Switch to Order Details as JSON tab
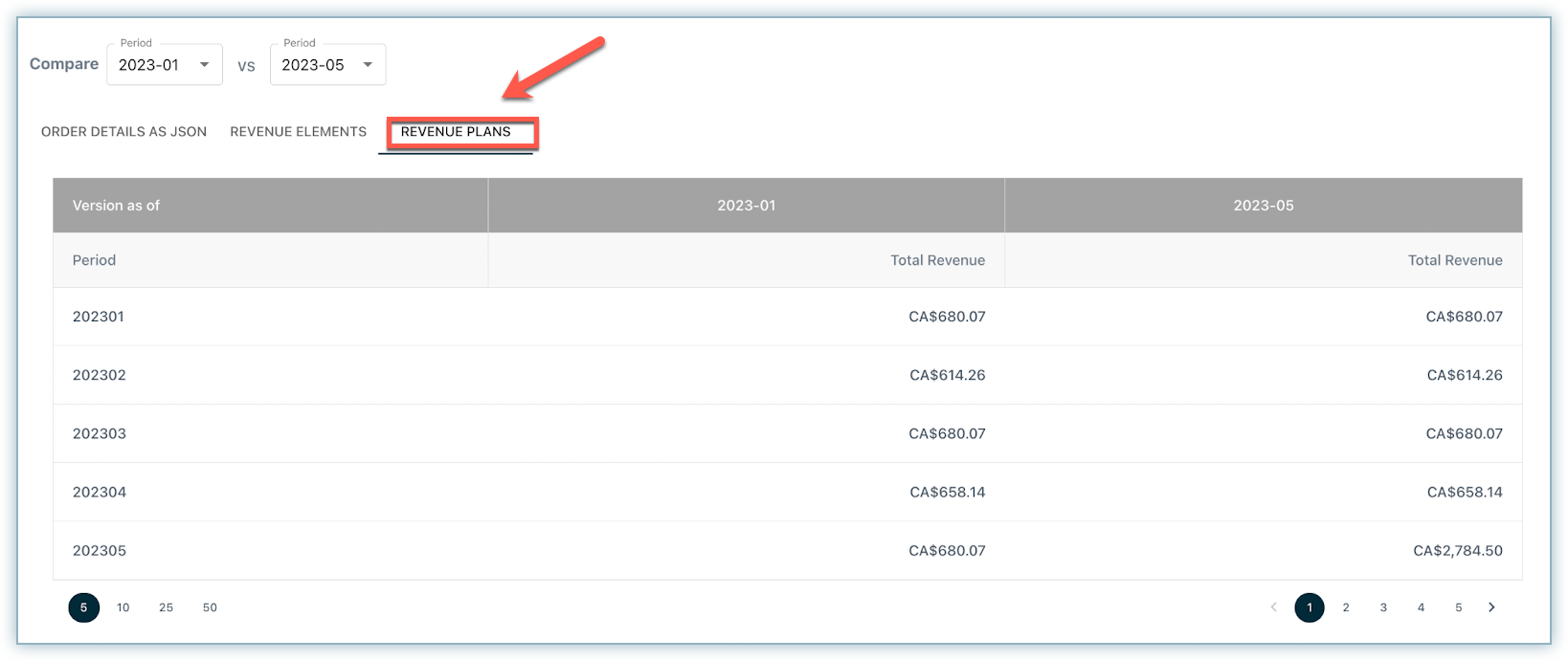The image size is (1568, 661). tap(123, 132)
